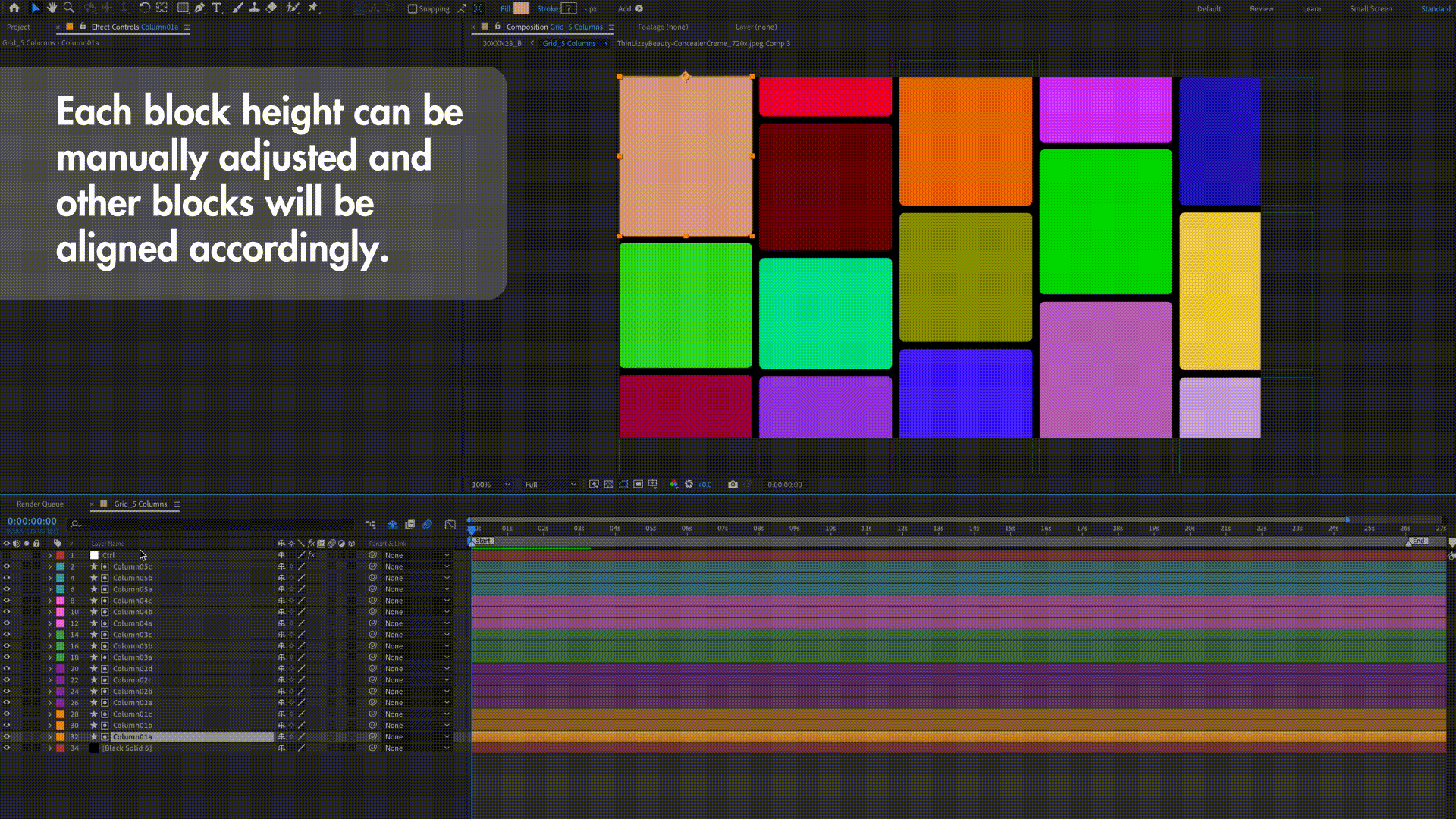Viewport: 1456px width, 819px height.
Task: Expand the Ctrl layer properties
Action: [x=50, y=555]
